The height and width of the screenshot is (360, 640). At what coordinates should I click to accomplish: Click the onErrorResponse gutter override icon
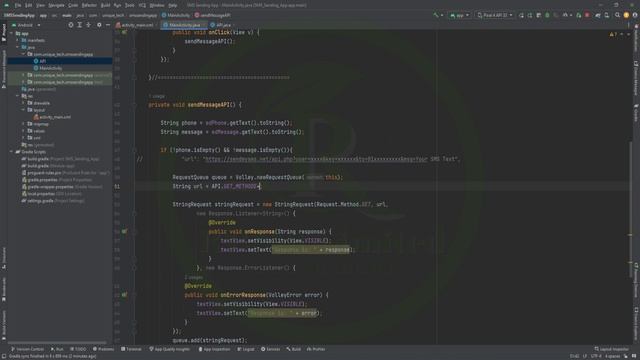pos(124,295)
